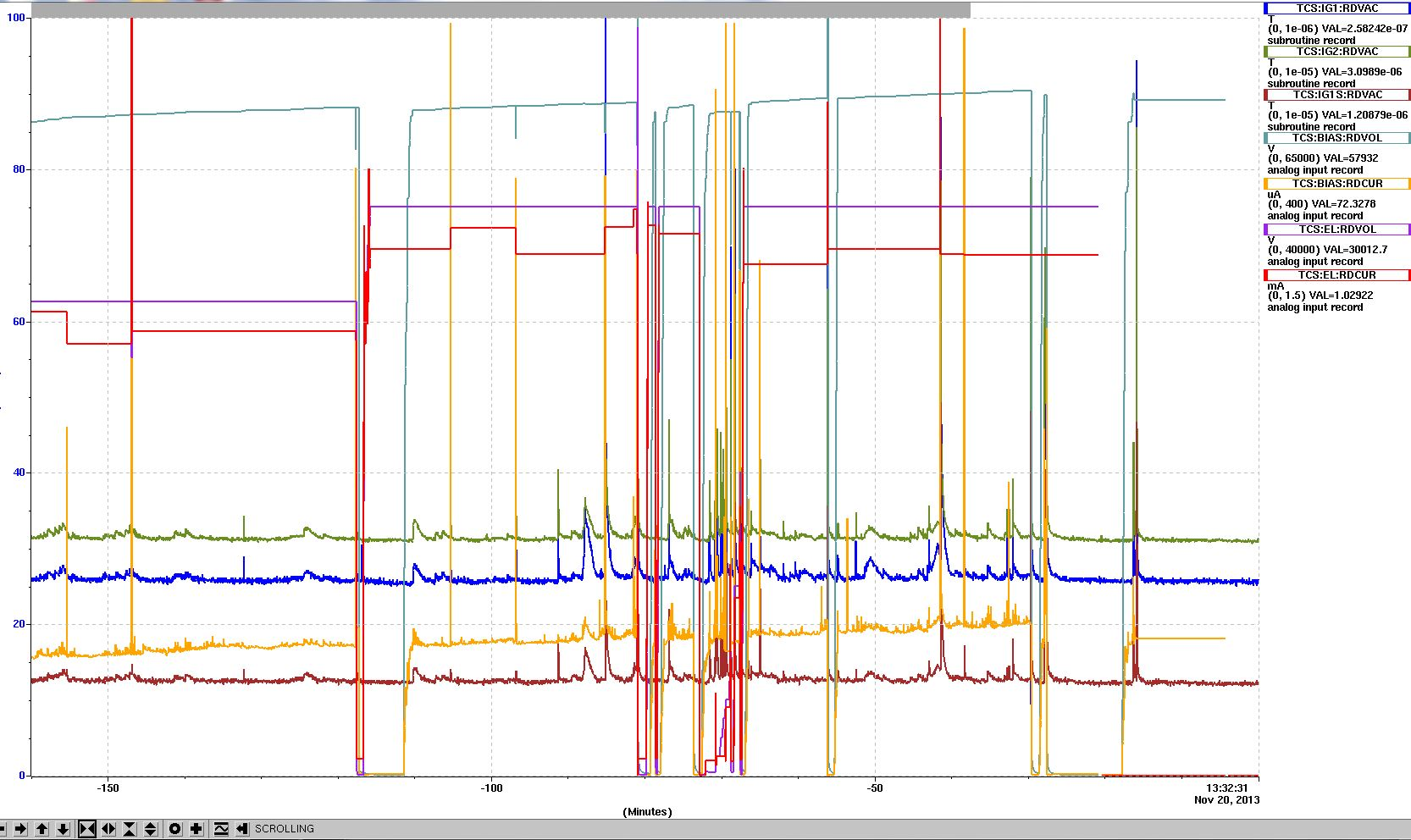Click the -150 time axis label
Image resolution: width=1411 pixels, height=840 pixels.
[x=108, y=788]
